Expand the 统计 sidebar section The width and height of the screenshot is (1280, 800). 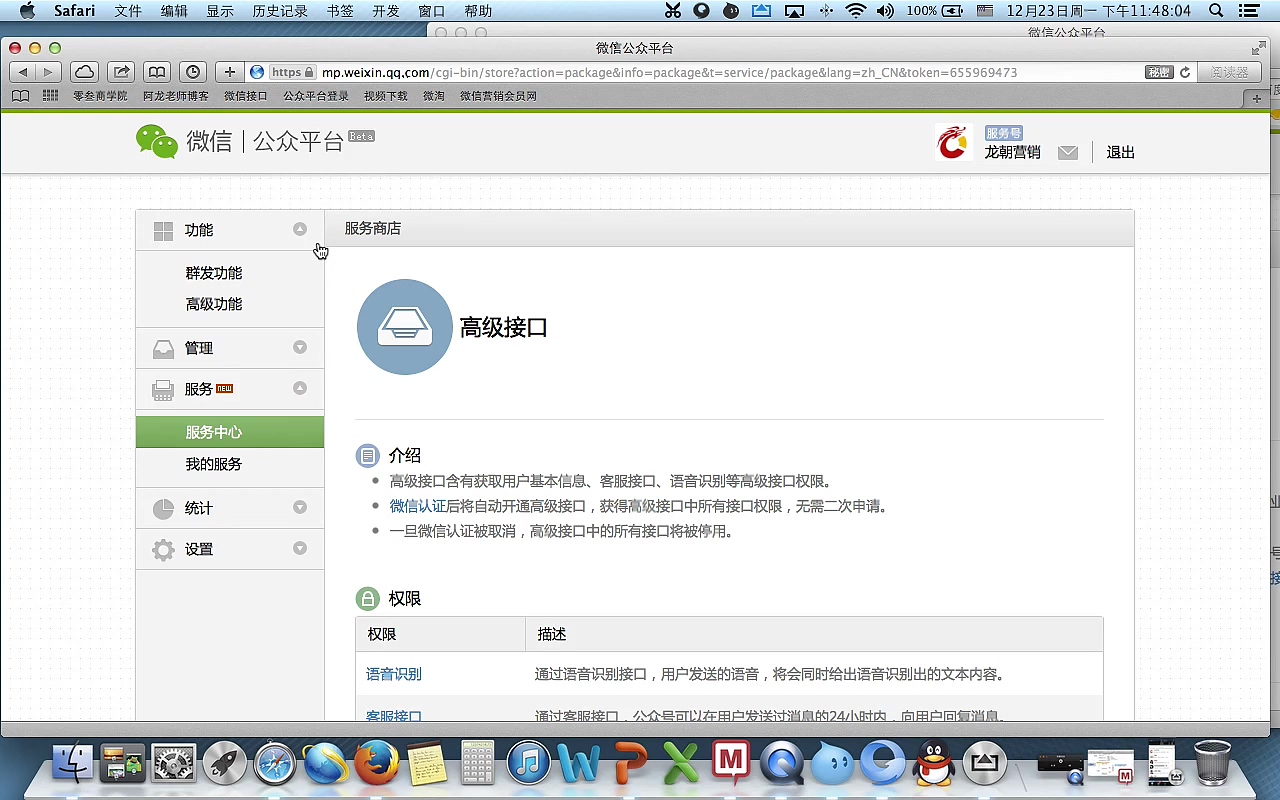click(299, 508)
